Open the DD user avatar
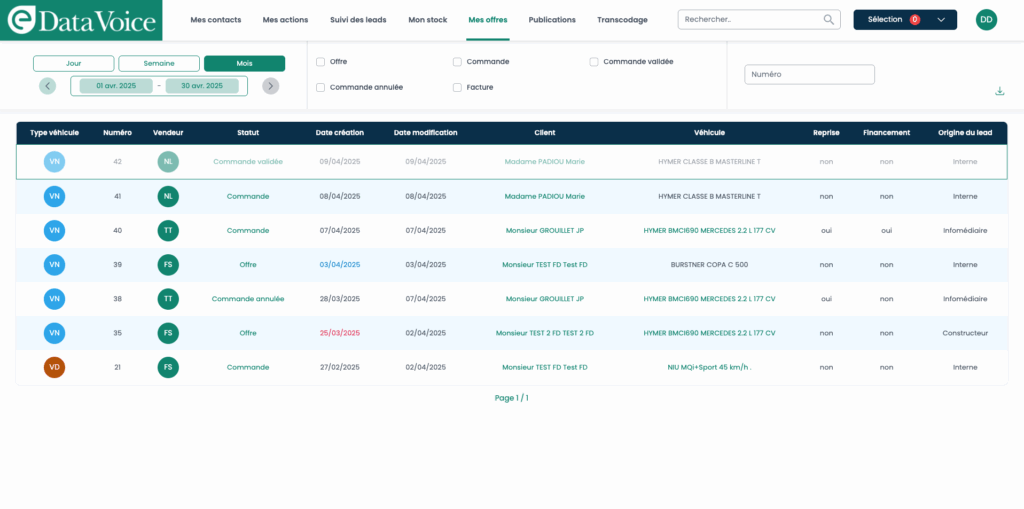 [986, 19]
